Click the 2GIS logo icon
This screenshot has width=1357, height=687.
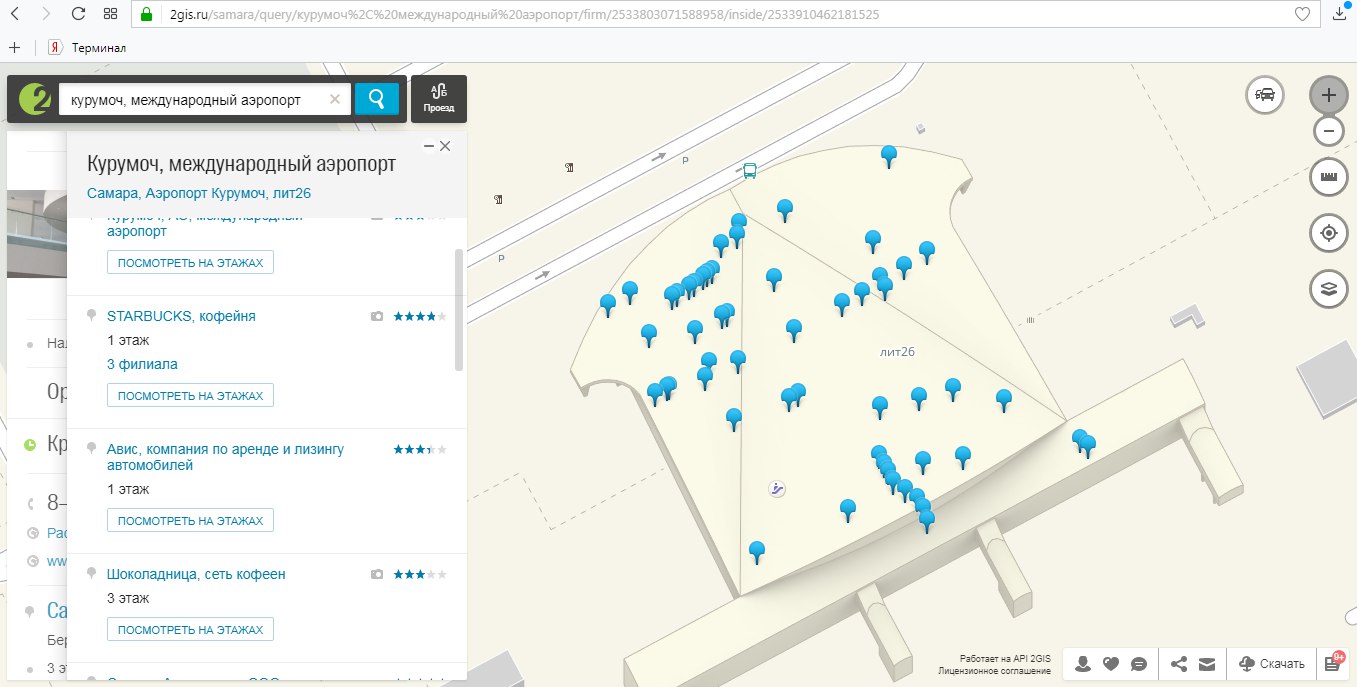(x=34, y=99)
